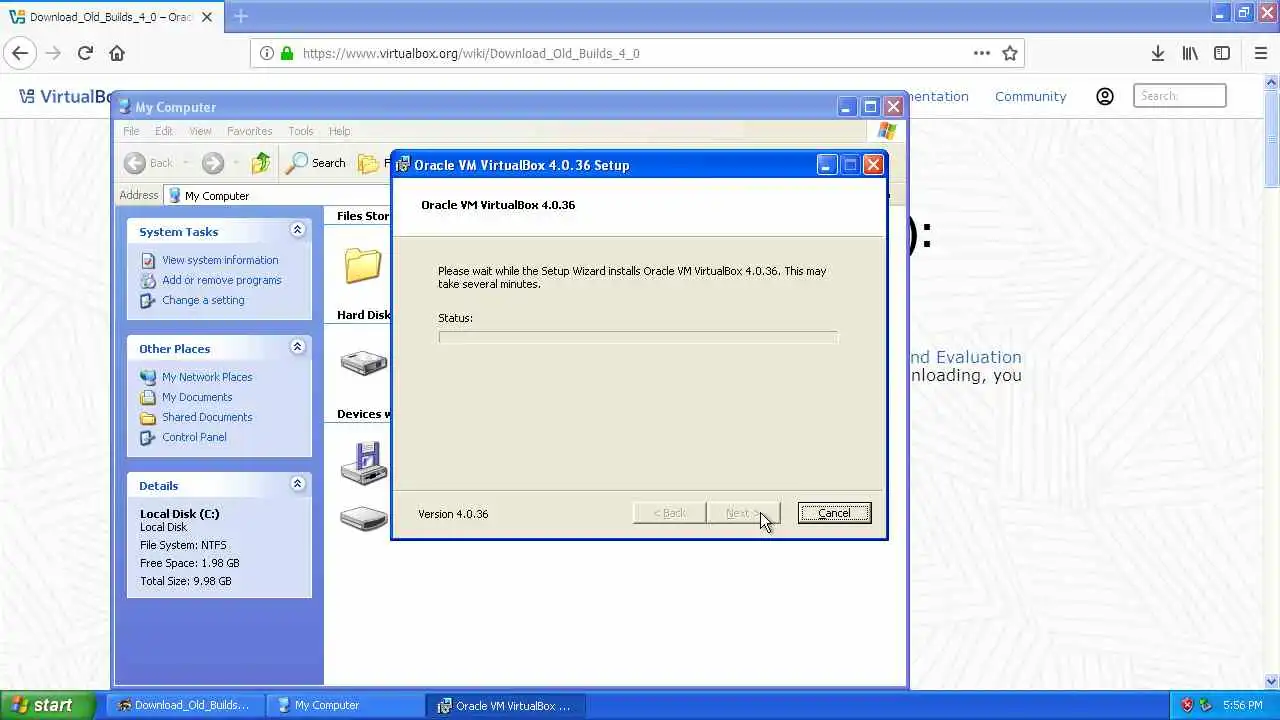The image size is (1280, 720).
Task: Open Back history dropdown arrow
Action: (185, 163)
